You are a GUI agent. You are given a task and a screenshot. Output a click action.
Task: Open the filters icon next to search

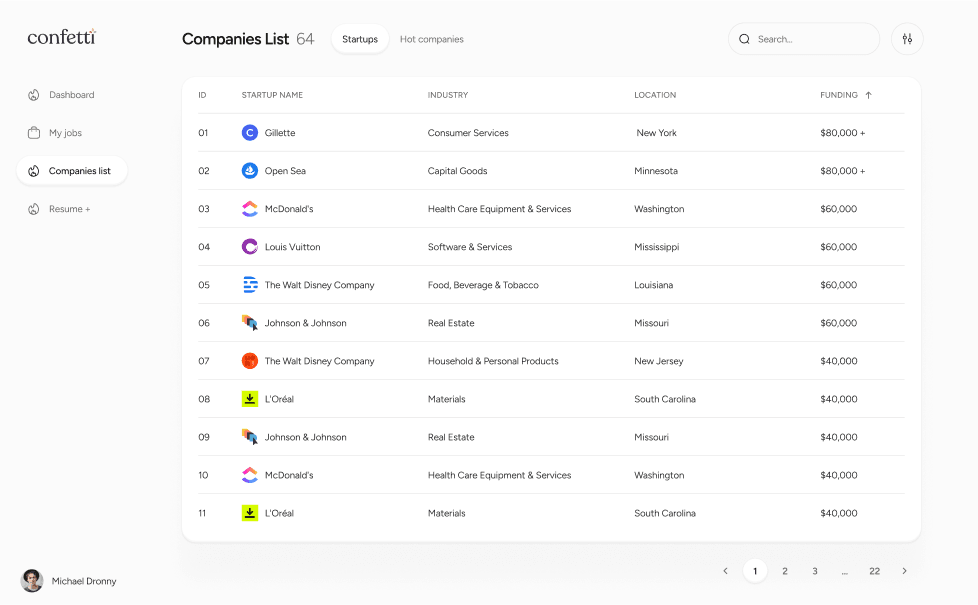pyautogui.click(x=907, y=38)
